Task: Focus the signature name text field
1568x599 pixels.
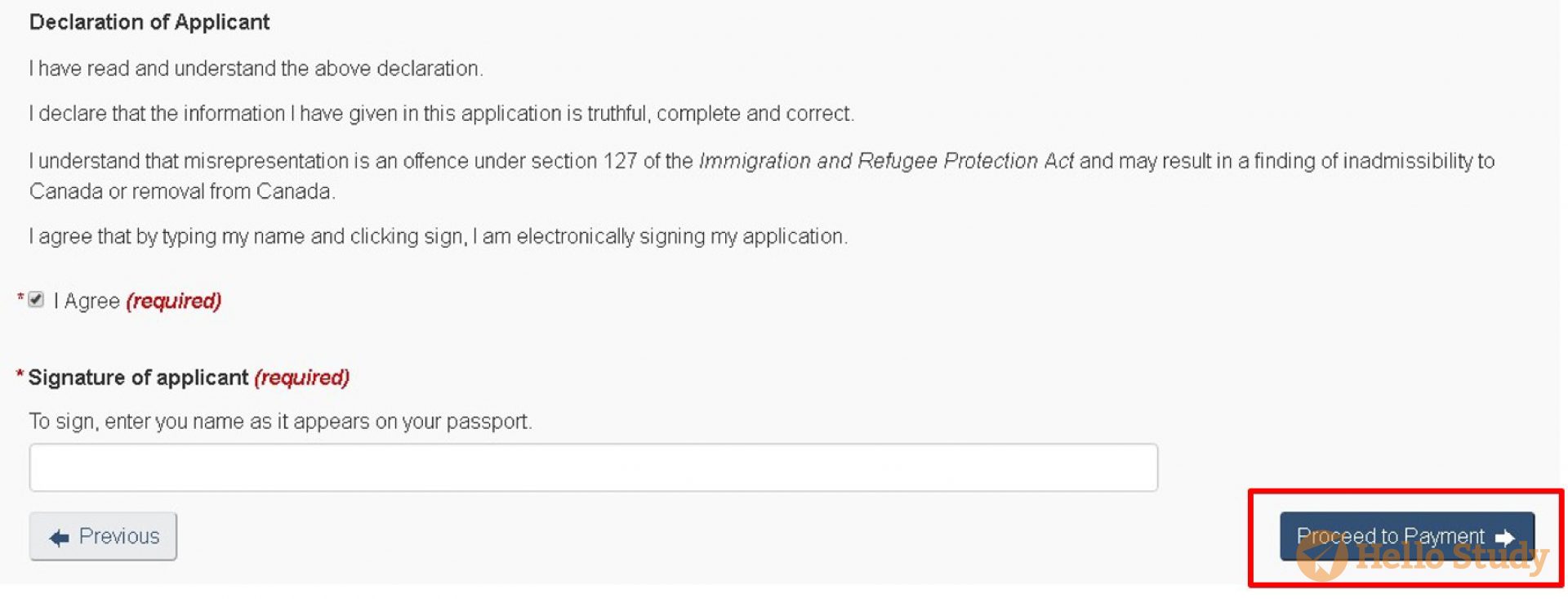Action: pos(593,467)
